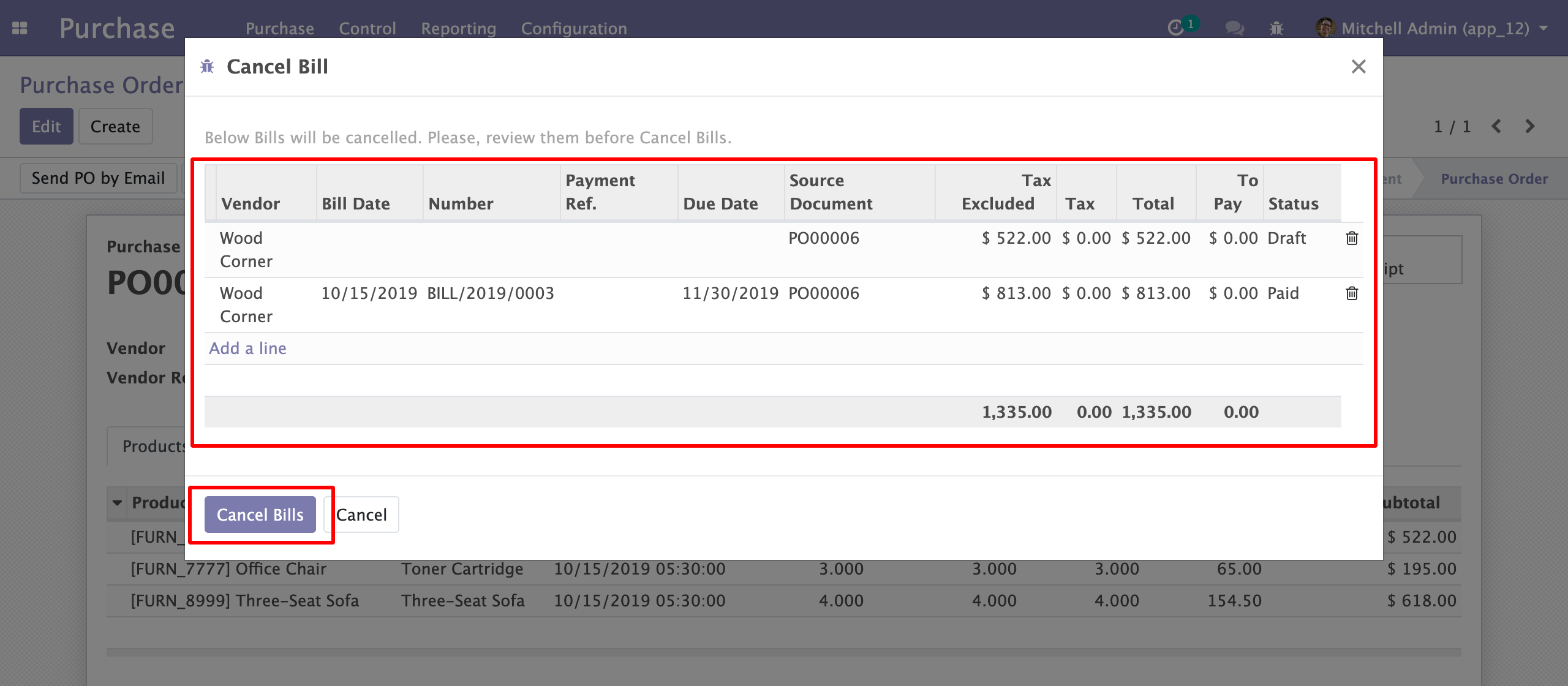The width and height of the screenshot is (1568, 686).
Task: Open the Reporting menu
Action: [458, 28]
